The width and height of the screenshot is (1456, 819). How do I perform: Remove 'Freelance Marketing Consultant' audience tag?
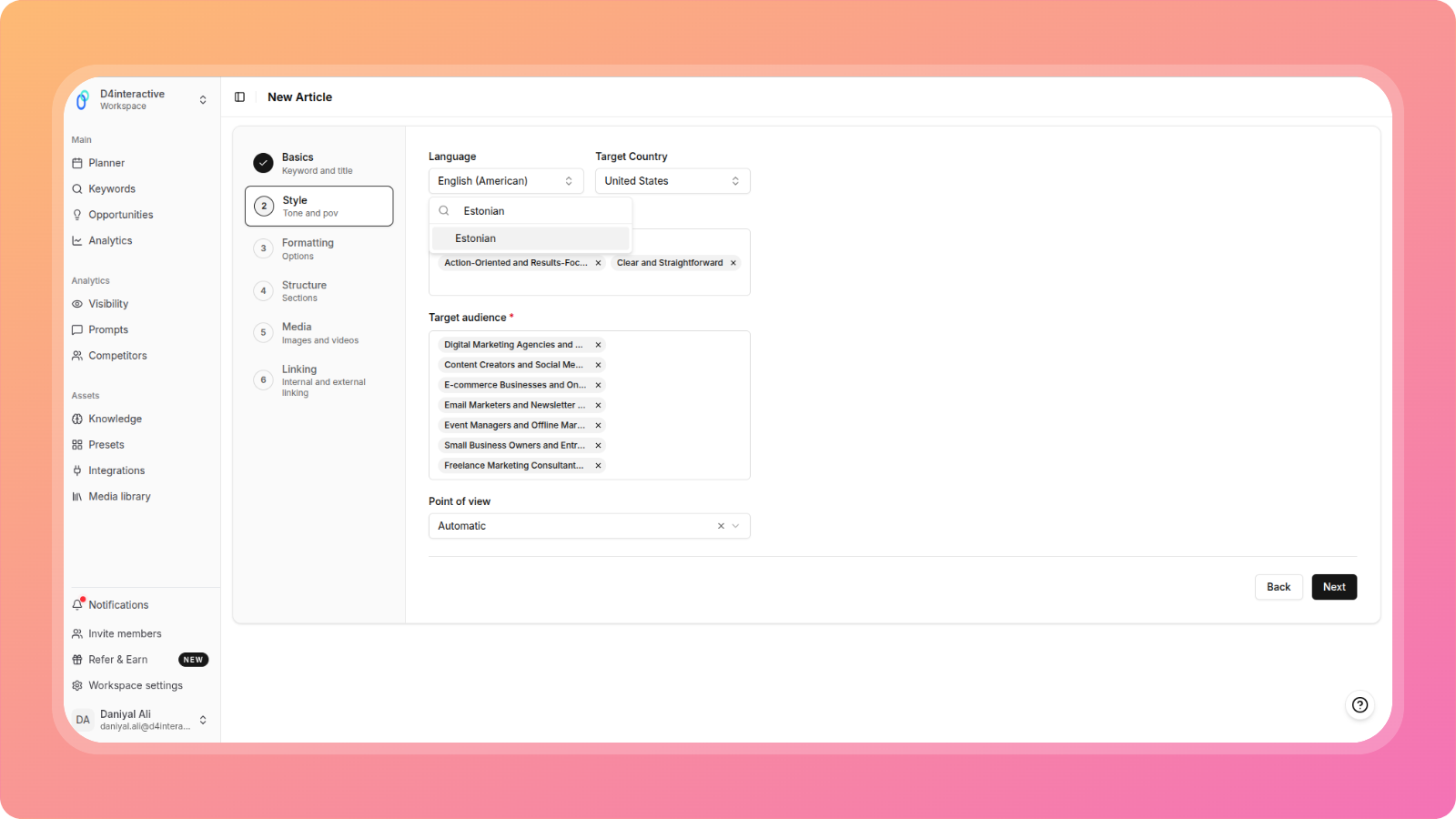tap(598, 466)
